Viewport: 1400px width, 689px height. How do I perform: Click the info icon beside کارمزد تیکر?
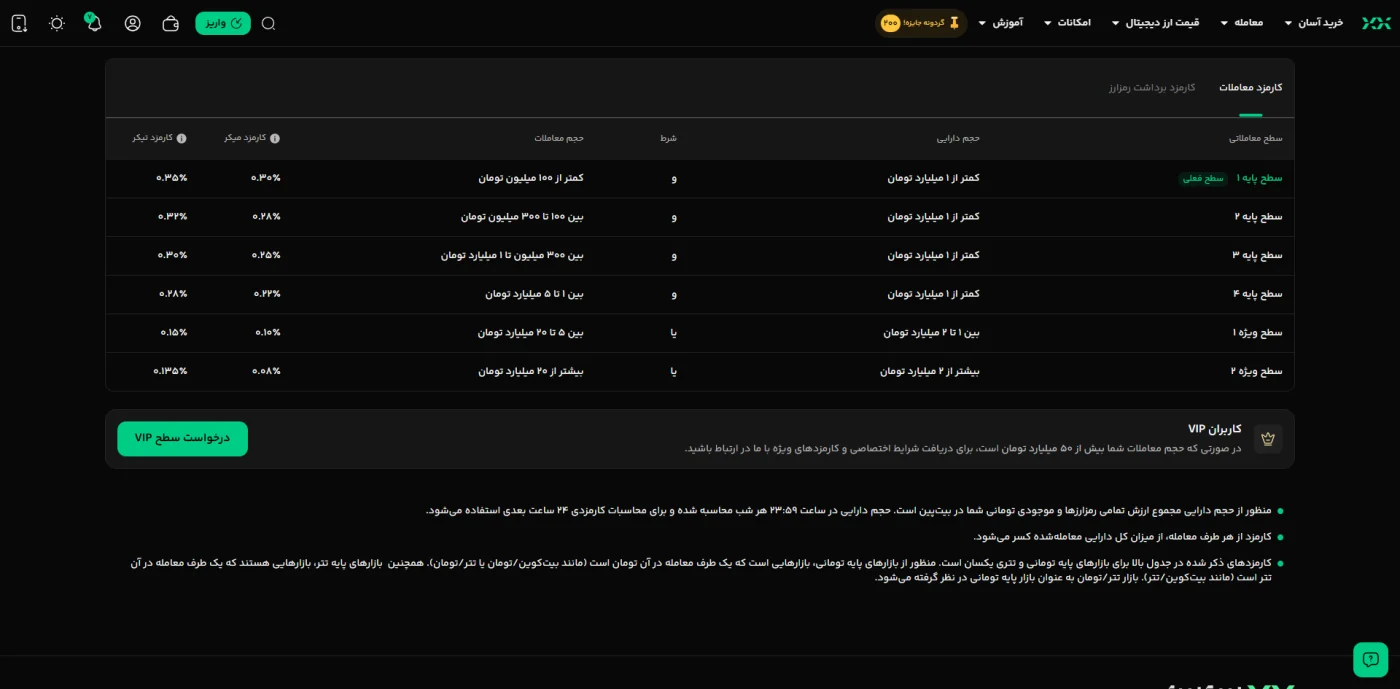tap(181, 138)
